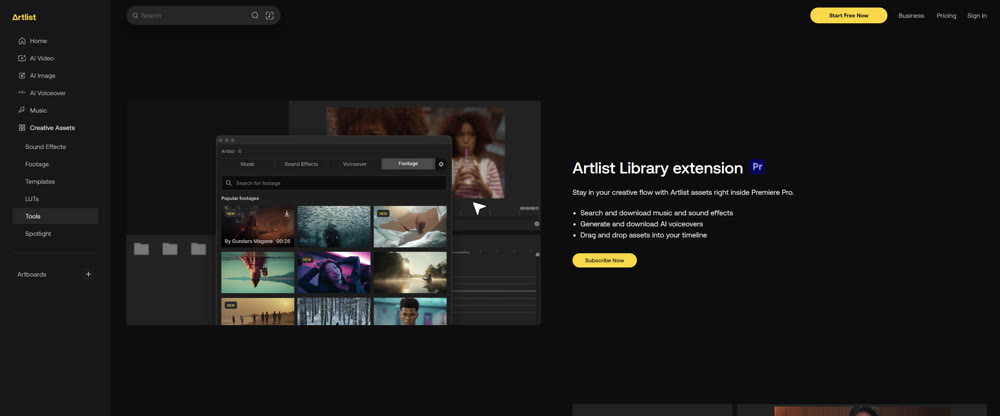Viewport: 1000px width, 416px height.
Task: Open the Business link
Action: coord(911,15)
